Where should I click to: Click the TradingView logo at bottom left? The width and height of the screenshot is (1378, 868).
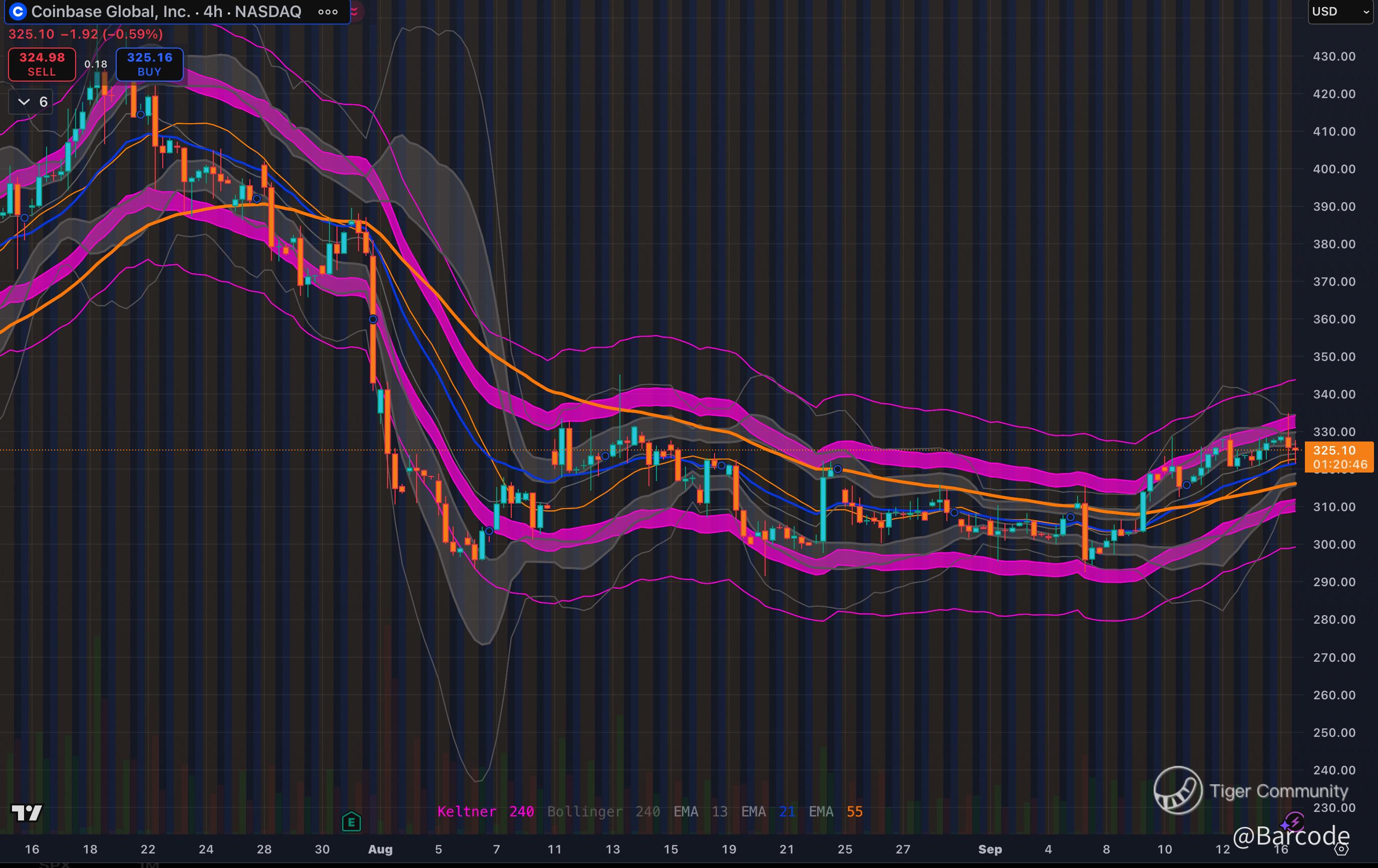27,812
